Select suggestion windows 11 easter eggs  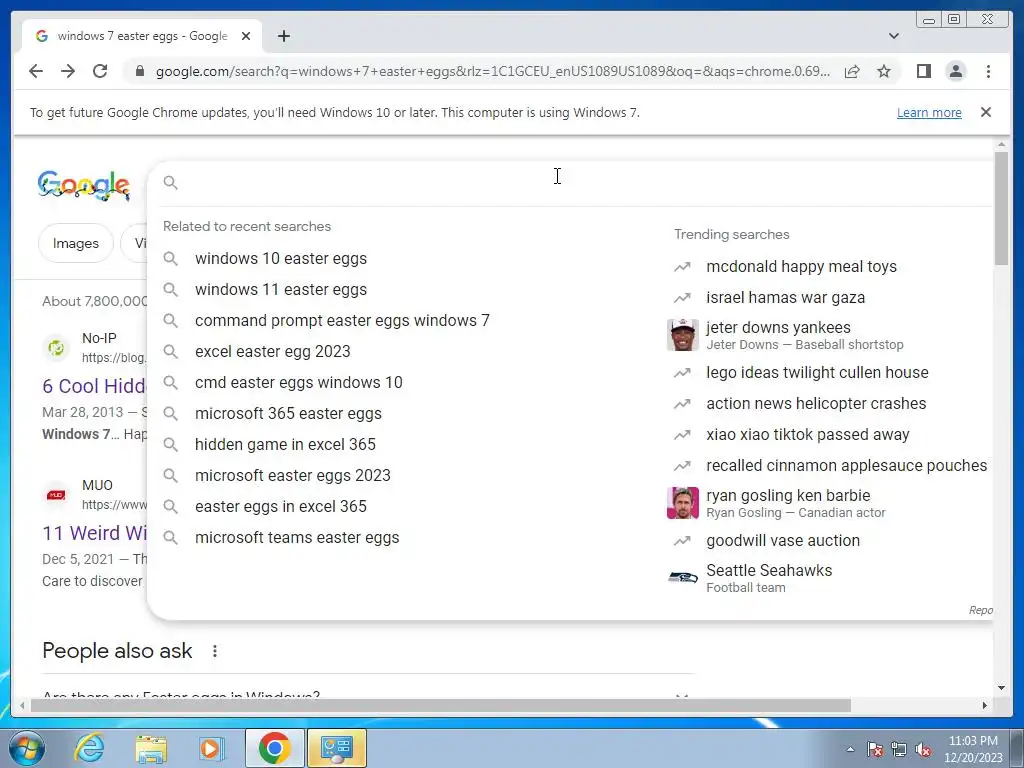coord(281,289)
